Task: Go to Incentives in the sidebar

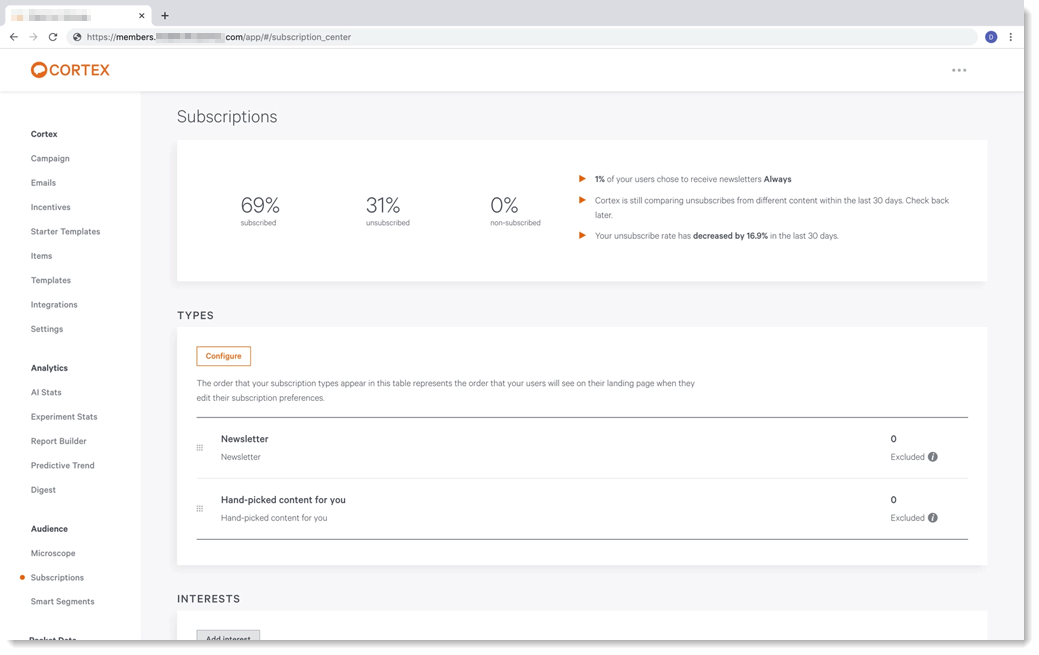Action: coord(50,208)
